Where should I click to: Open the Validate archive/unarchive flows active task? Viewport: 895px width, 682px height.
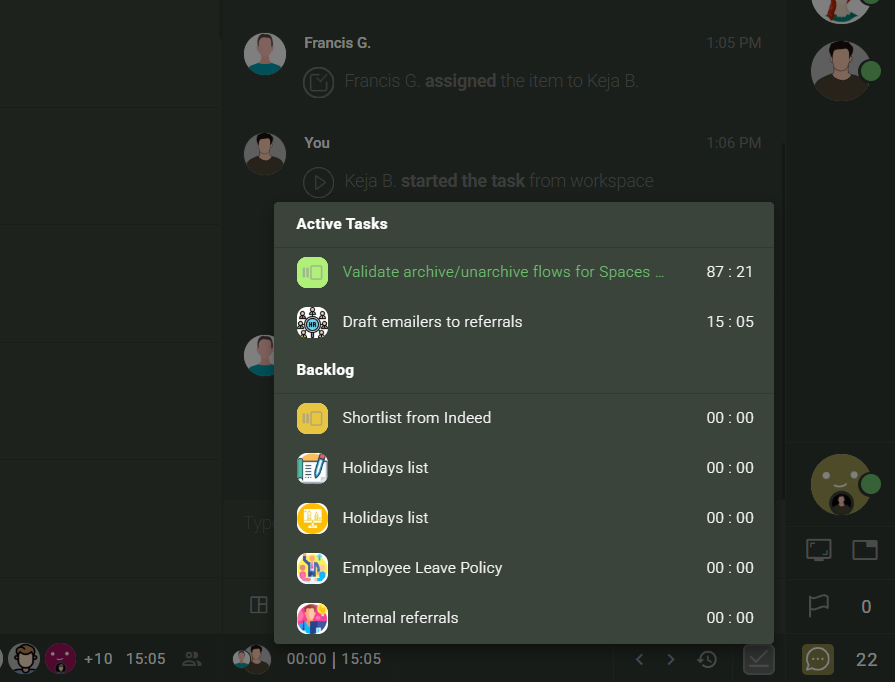point(503,272)
